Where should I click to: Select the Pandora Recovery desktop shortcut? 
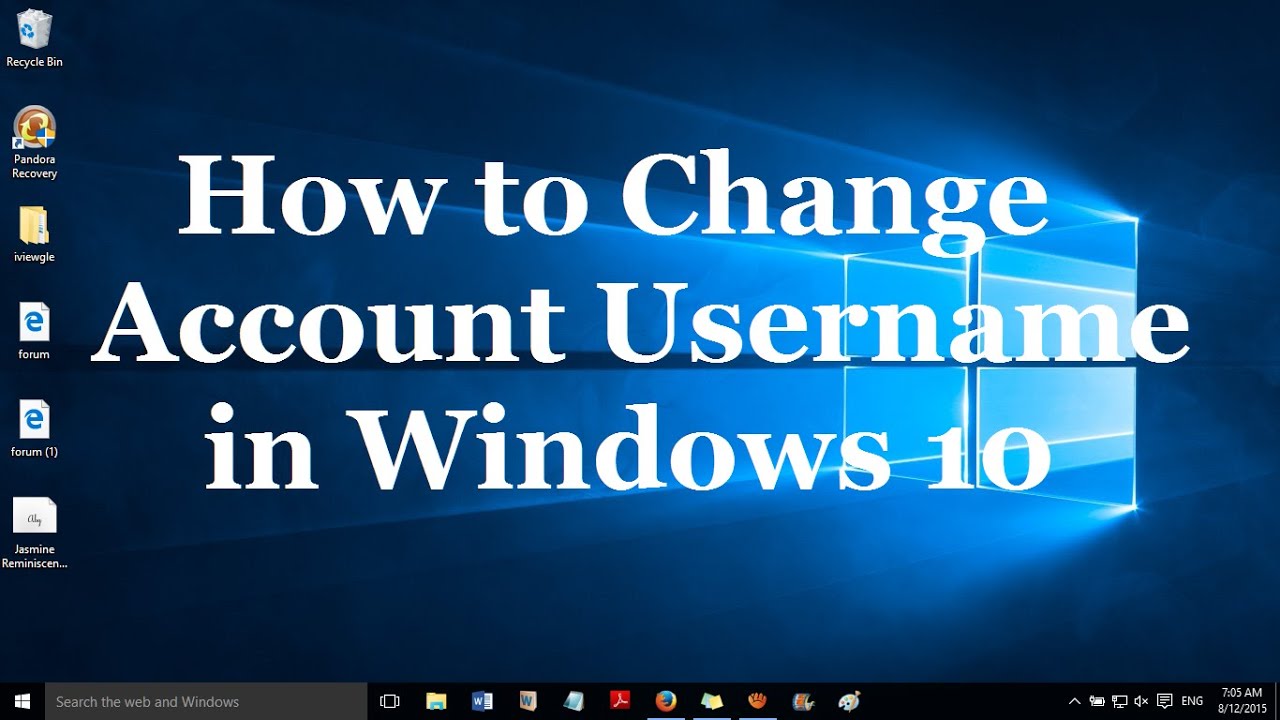pyautogui.click(x=34, y=142)
